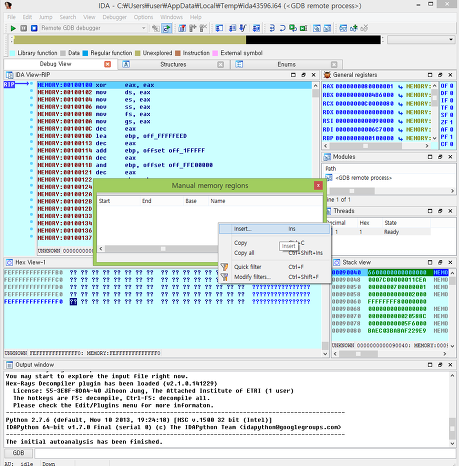Screen dimensions: 459x466
Task: Click the Modules panel icon
Action: (x=327, y=157)
